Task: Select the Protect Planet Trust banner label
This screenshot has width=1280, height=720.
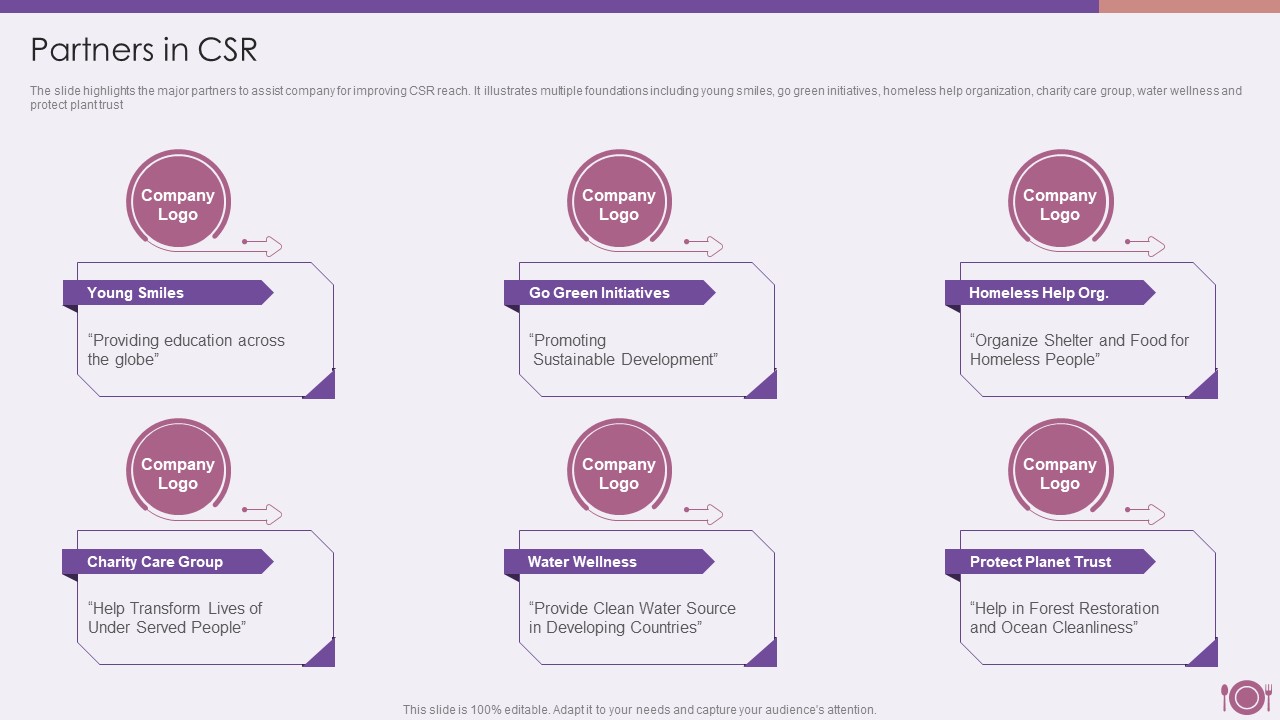Action: pos(1050,562)
